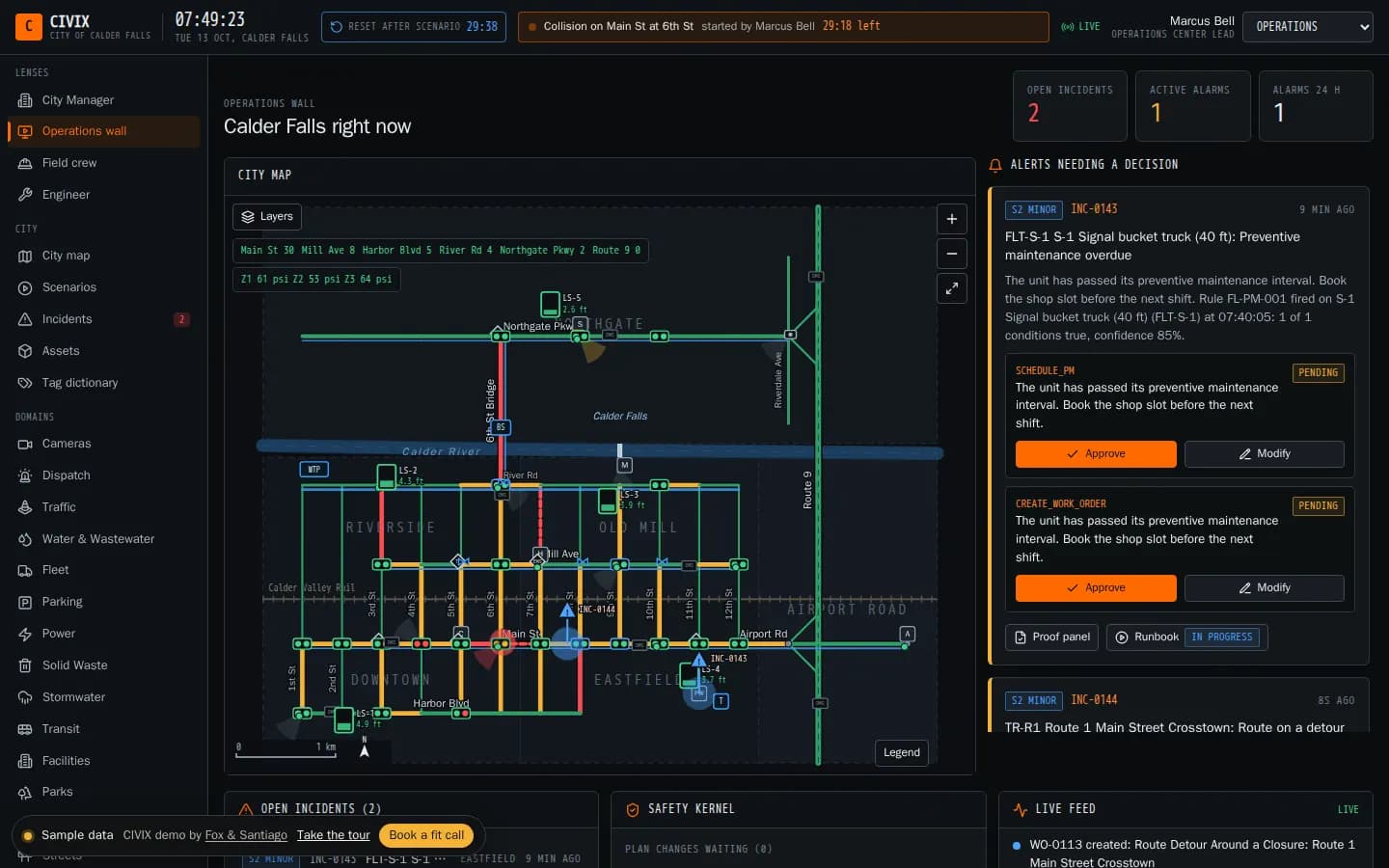
Task: Show the map Legend
Action: (x=902, y=753)
